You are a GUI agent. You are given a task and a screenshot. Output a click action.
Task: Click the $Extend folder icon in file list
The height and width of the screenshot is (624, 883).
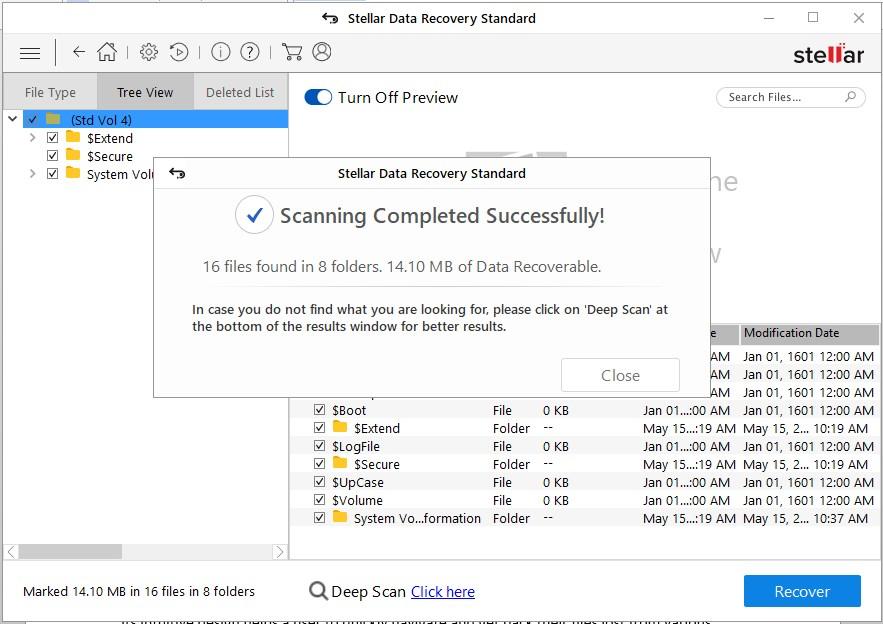(x=340, y=426)
